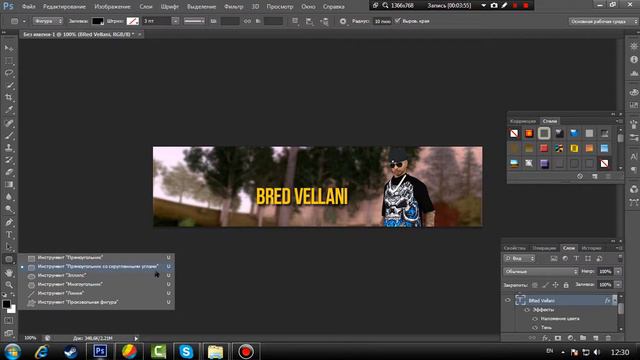Click the foreground color swatch
The width and height of the screenshot is (640, 360).
click(x=6, y=304)
